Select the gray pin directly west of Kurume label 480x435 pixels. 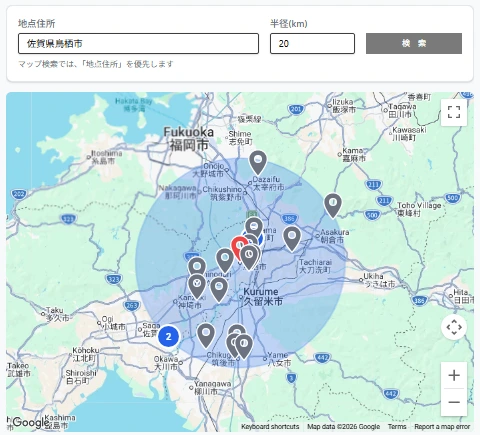tap(219, 290)
